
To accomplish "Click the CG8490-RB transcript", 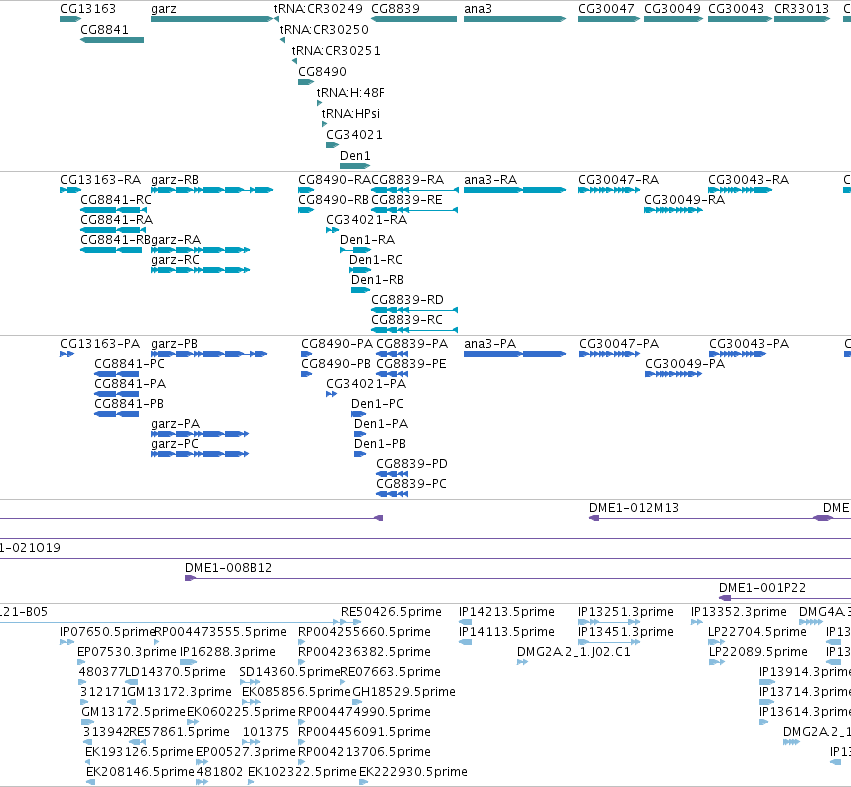I will [x=306, y=210].
